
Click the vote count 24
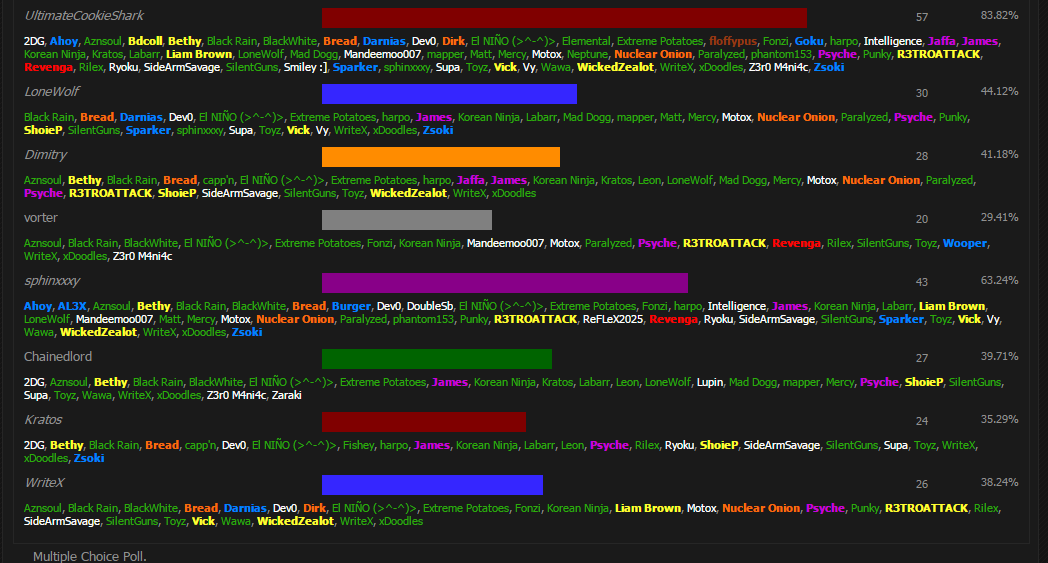click(922, 421)
